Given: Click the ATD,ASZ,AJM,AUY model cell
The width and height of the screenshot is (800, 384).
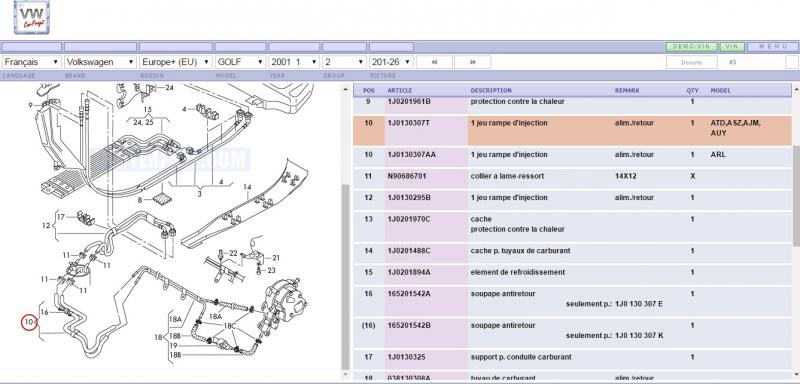Looking at the screenshot, I should coord(735,128).
